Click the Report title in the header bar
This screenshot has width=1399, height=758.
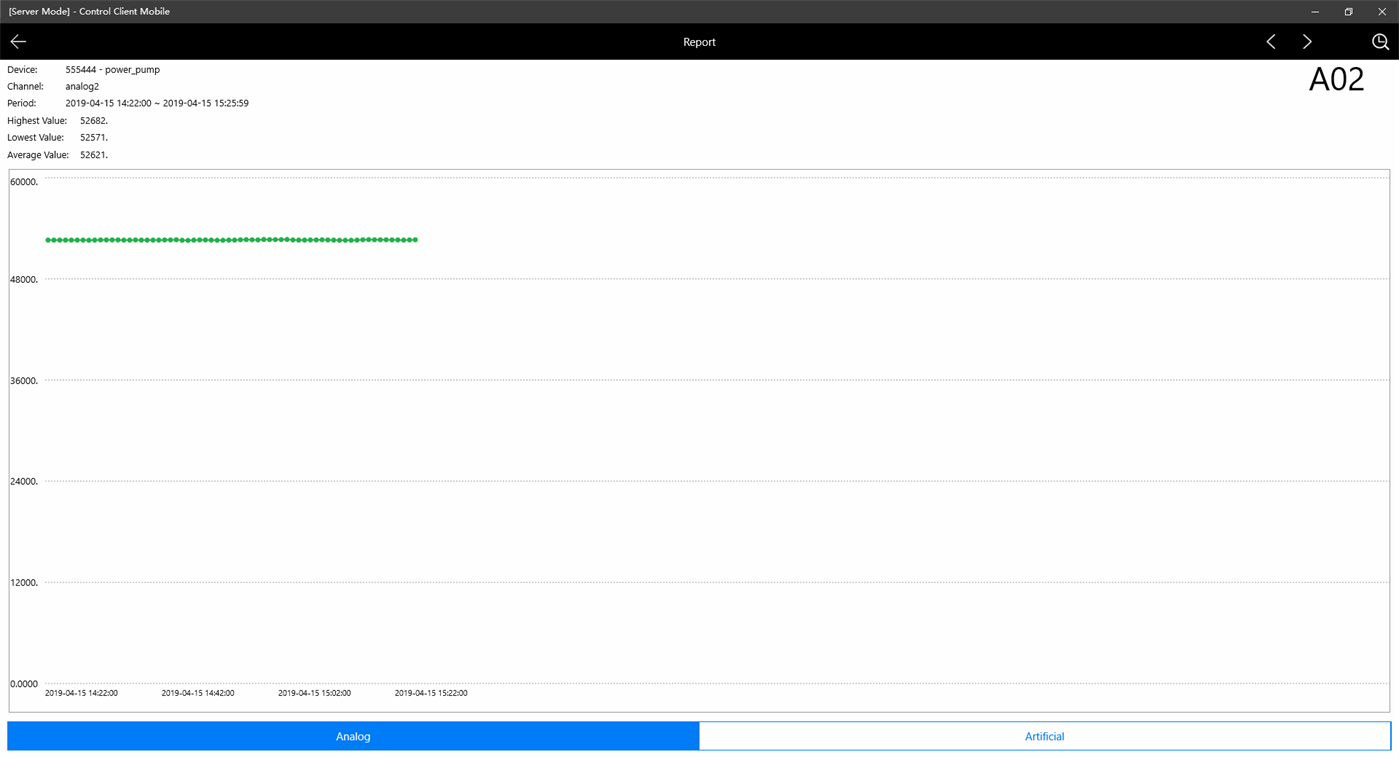coord(699,41)
